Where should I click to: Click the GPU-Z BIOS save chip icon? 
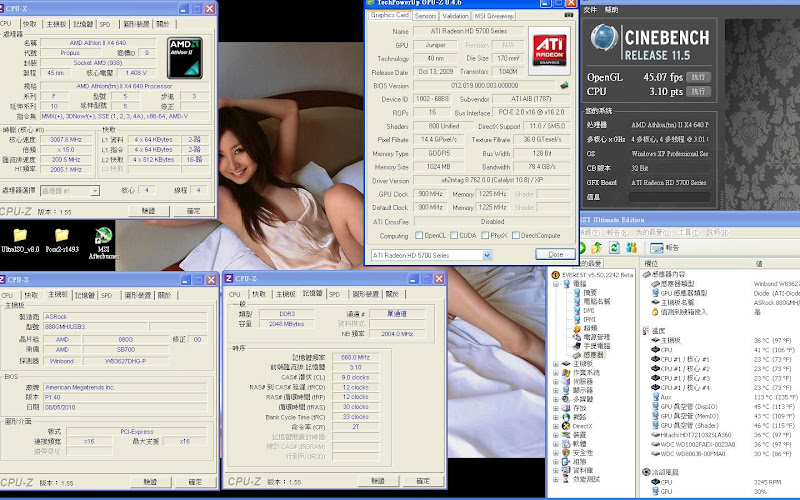564,85
